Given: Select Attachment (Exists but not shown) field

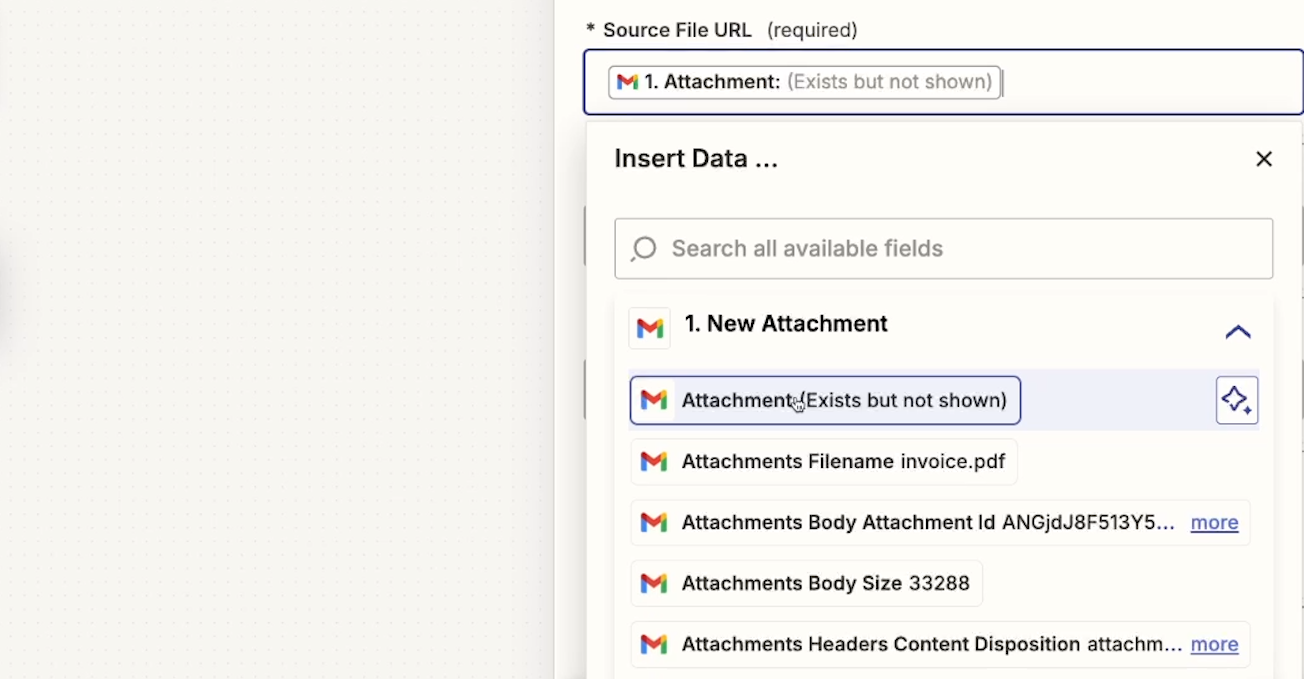Looking at the screenshot, I should pyautogui.click(x=825, y=400).
